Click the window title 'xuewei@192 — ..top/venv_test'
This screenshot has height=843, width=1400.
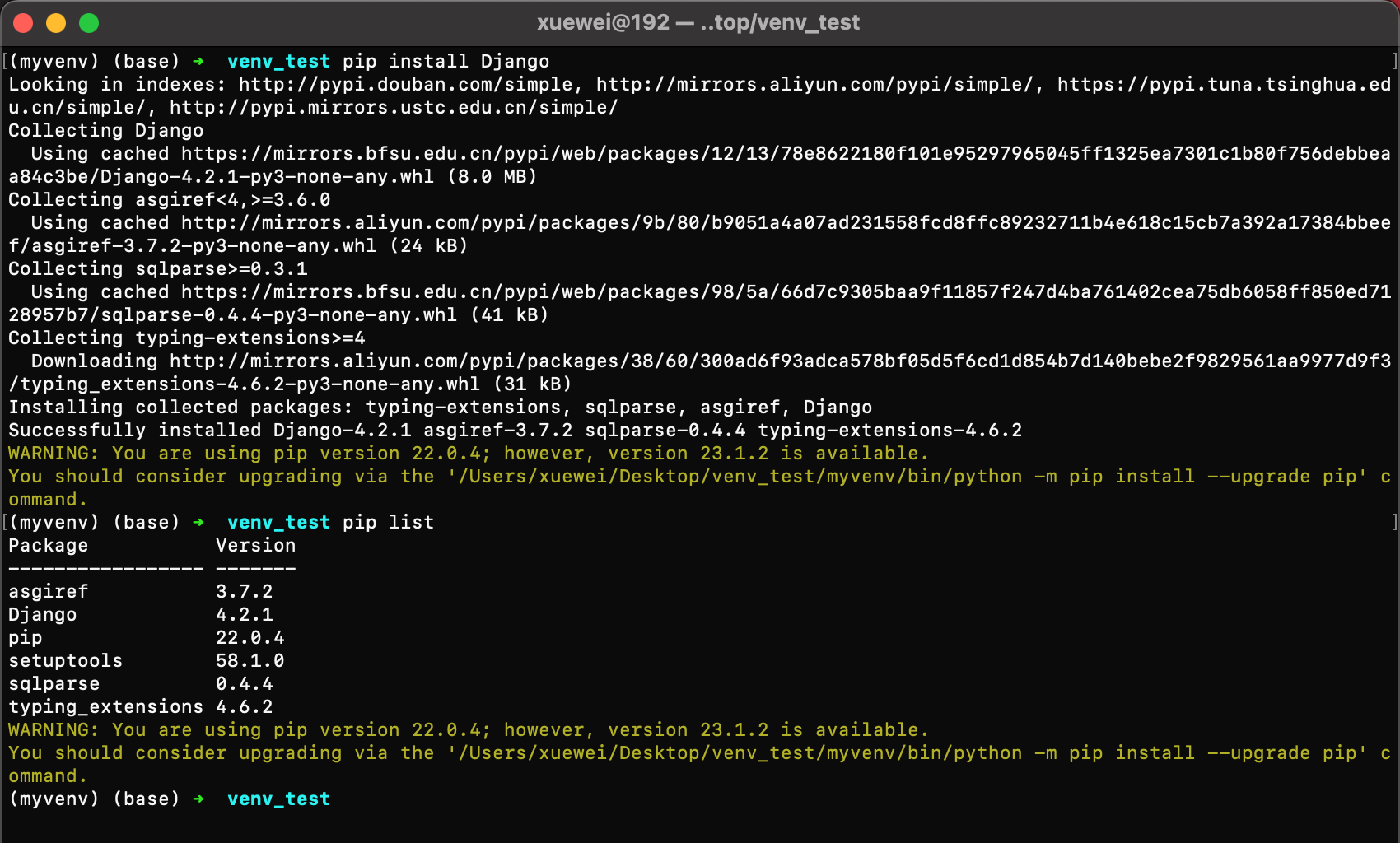pos(698,22)
